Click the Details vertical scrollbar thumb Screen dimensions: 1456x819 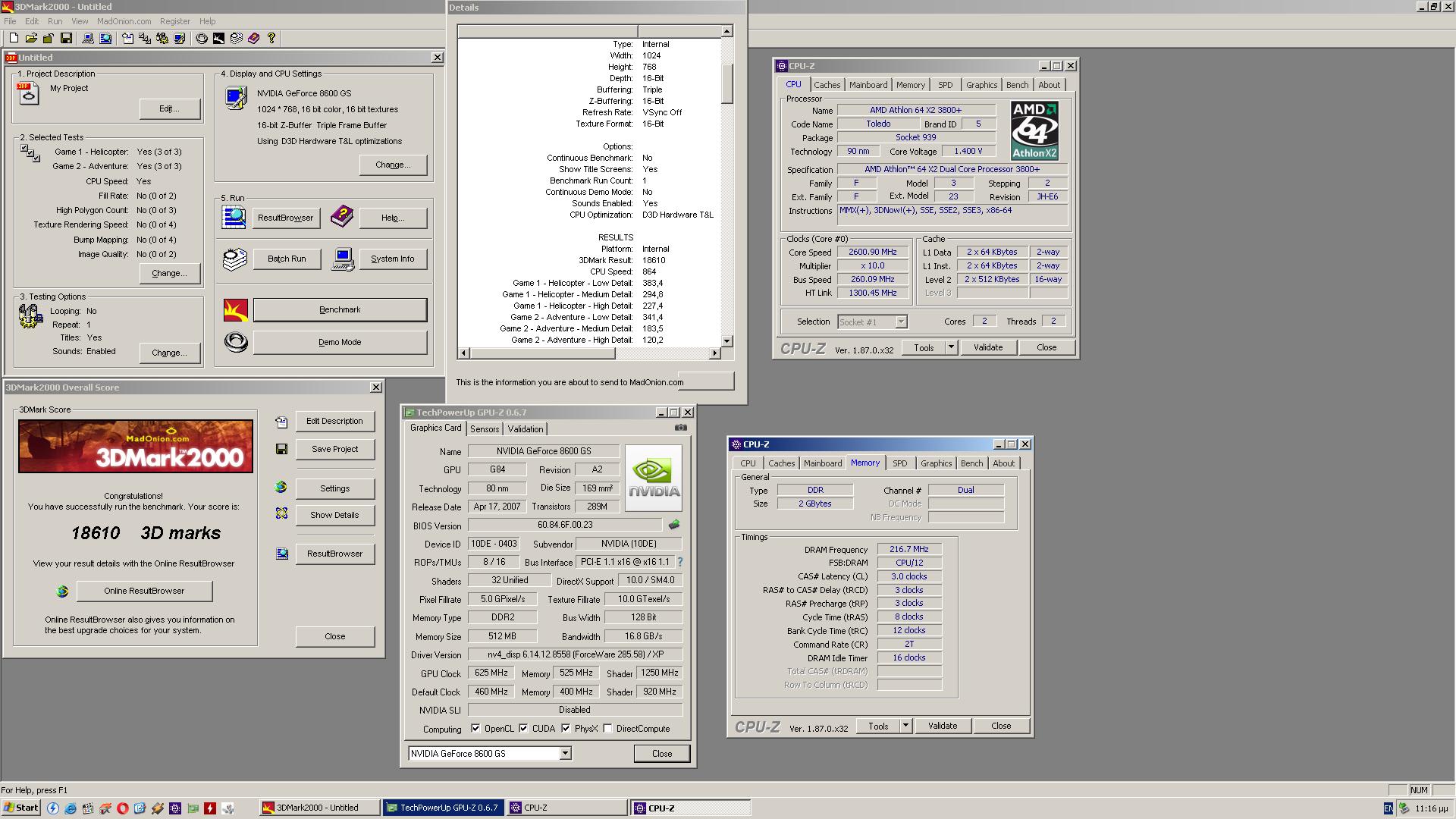726,83
